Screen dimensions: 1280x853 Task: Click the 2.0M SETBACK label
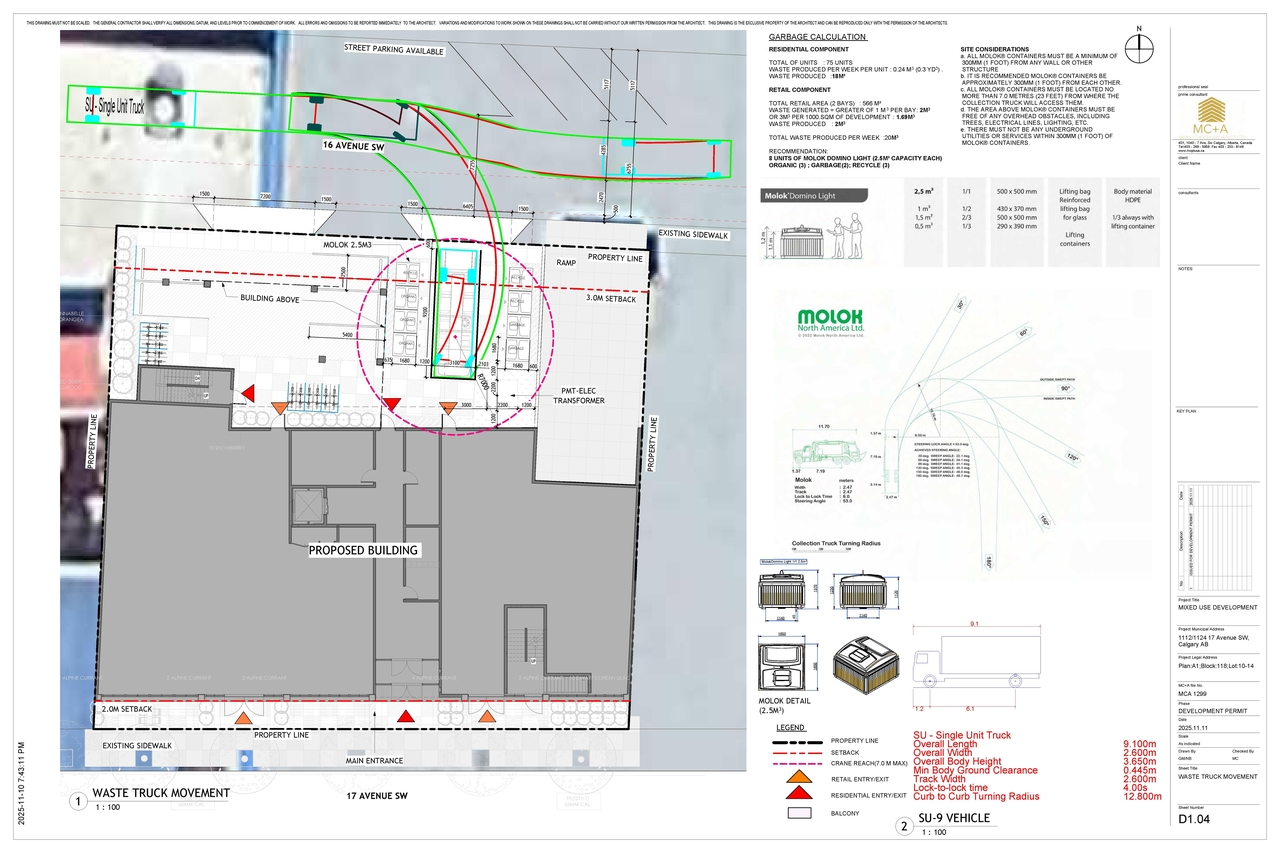click(127, 708)
